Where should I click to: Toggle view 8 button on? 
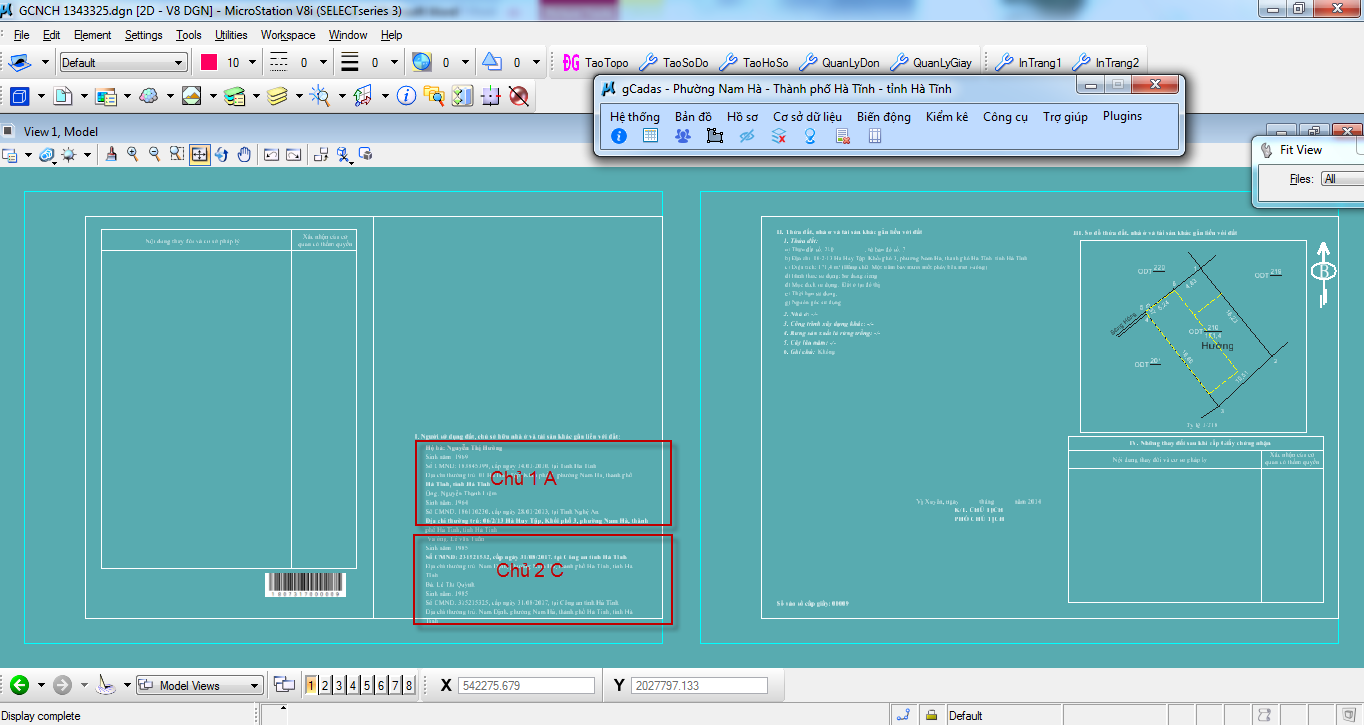point(409,685)
